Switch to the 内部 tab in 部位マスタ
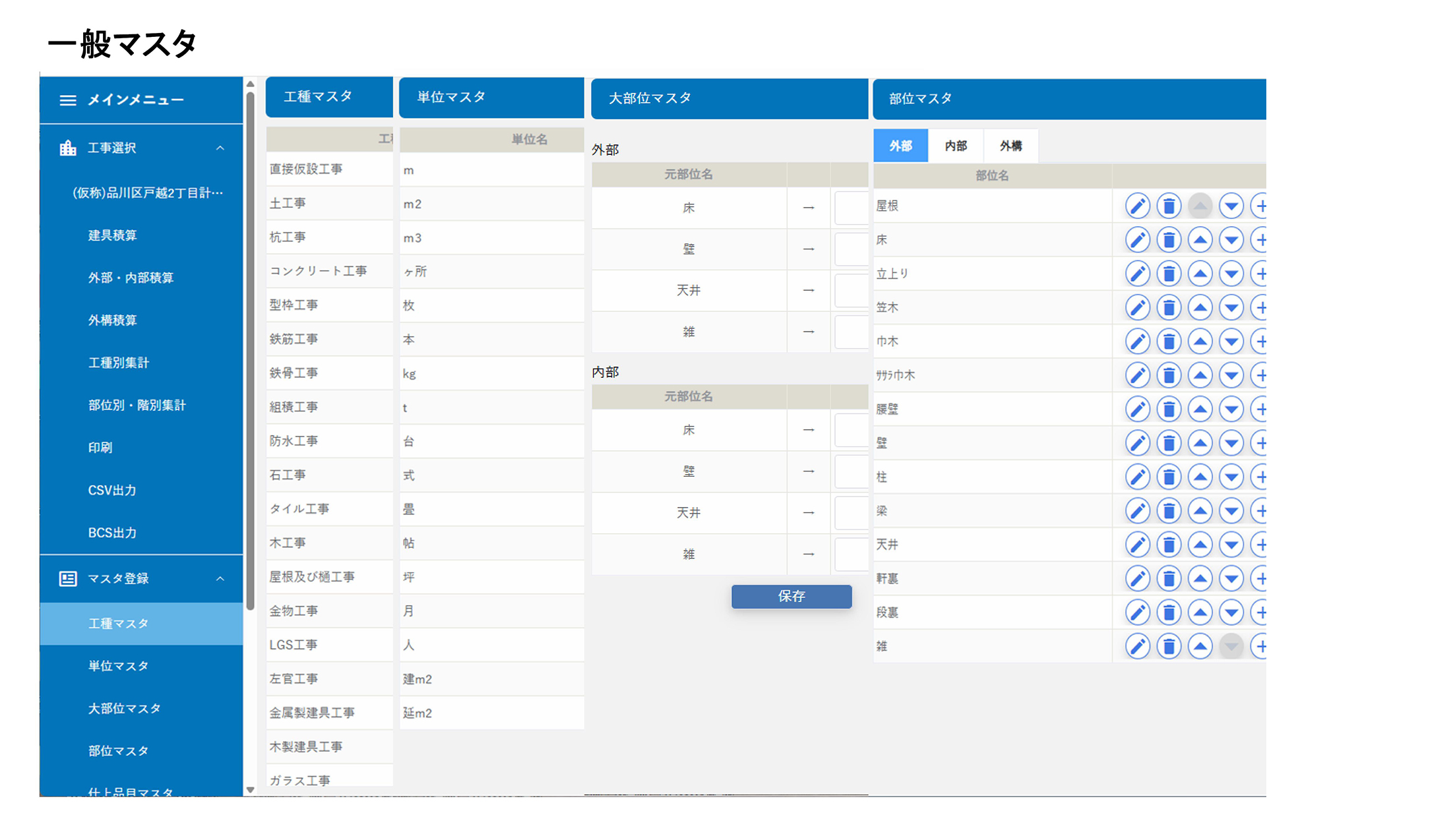This screenshot has height=840, width=1451. tap(955, 146)
